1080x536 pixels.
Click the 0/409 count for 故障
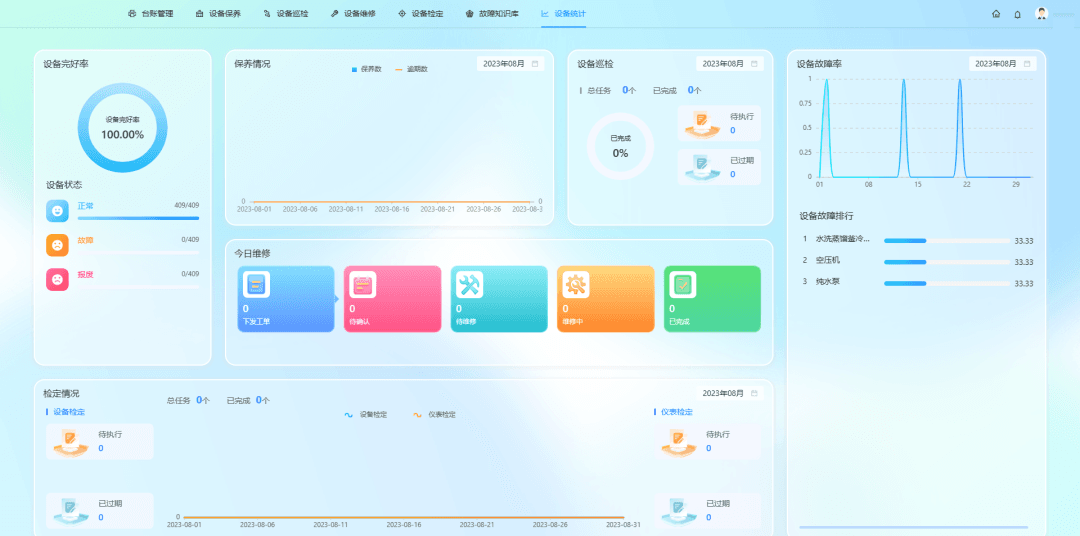point(189,240)
